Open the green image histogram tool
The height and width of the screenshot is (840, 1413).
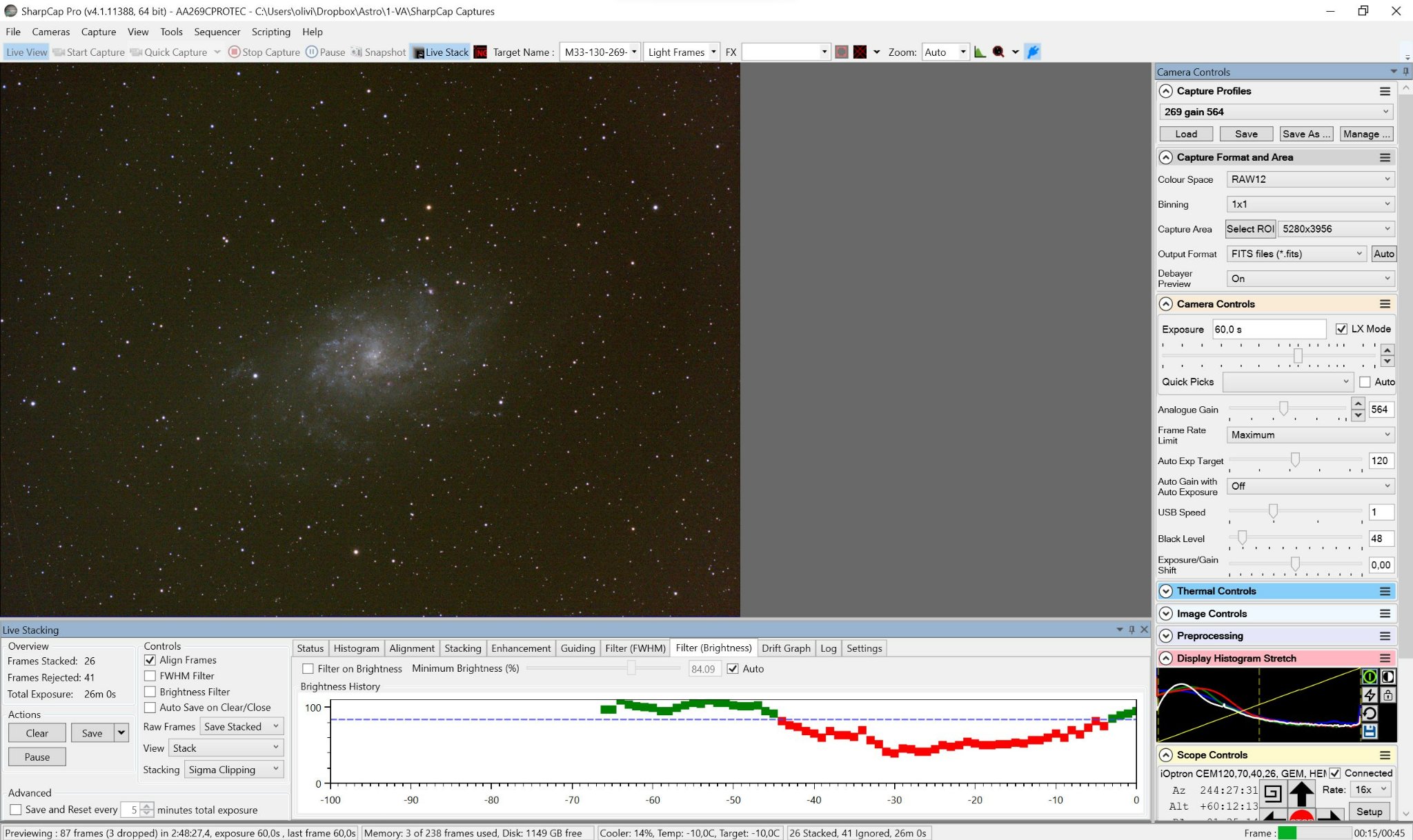click(x=980, y=52)
